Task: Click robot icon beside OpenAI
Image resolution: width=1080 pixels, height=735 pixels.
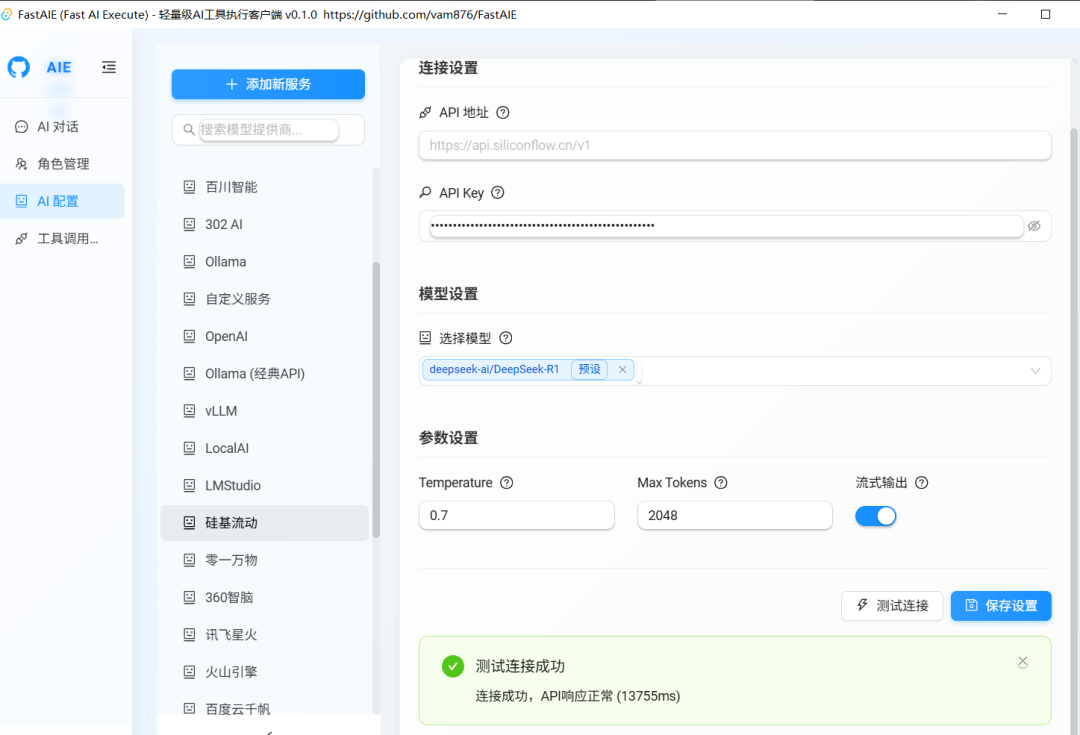Action: [189, 335]
